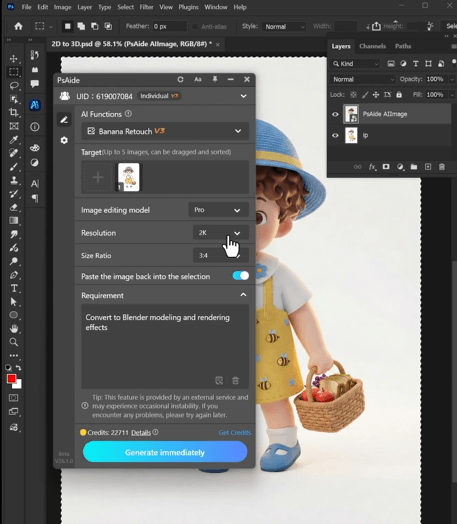Click the Feather input field
The width and height of the screenshot is (457, 524).
(x=169, y=26)
